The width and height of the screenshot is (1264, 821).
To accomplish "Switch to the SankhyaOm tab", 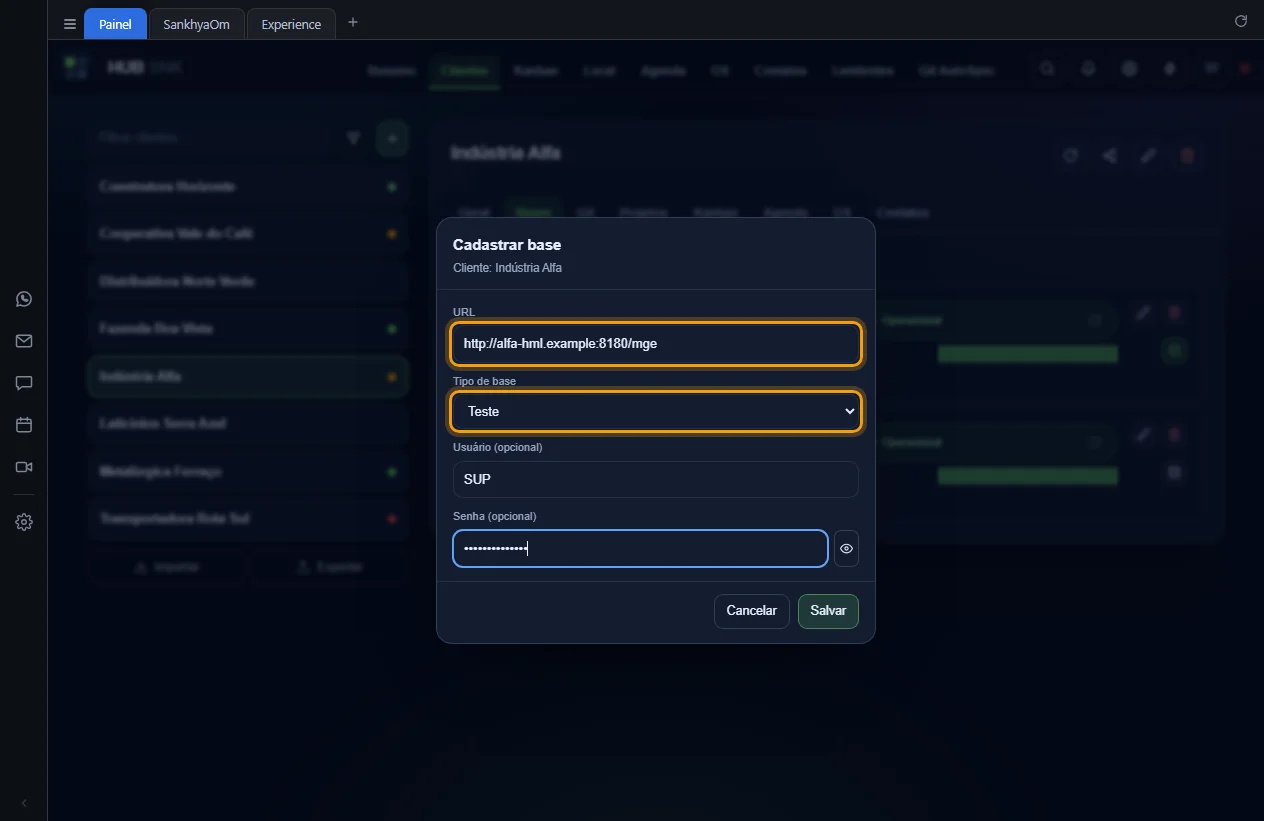I will click(196, 24).
